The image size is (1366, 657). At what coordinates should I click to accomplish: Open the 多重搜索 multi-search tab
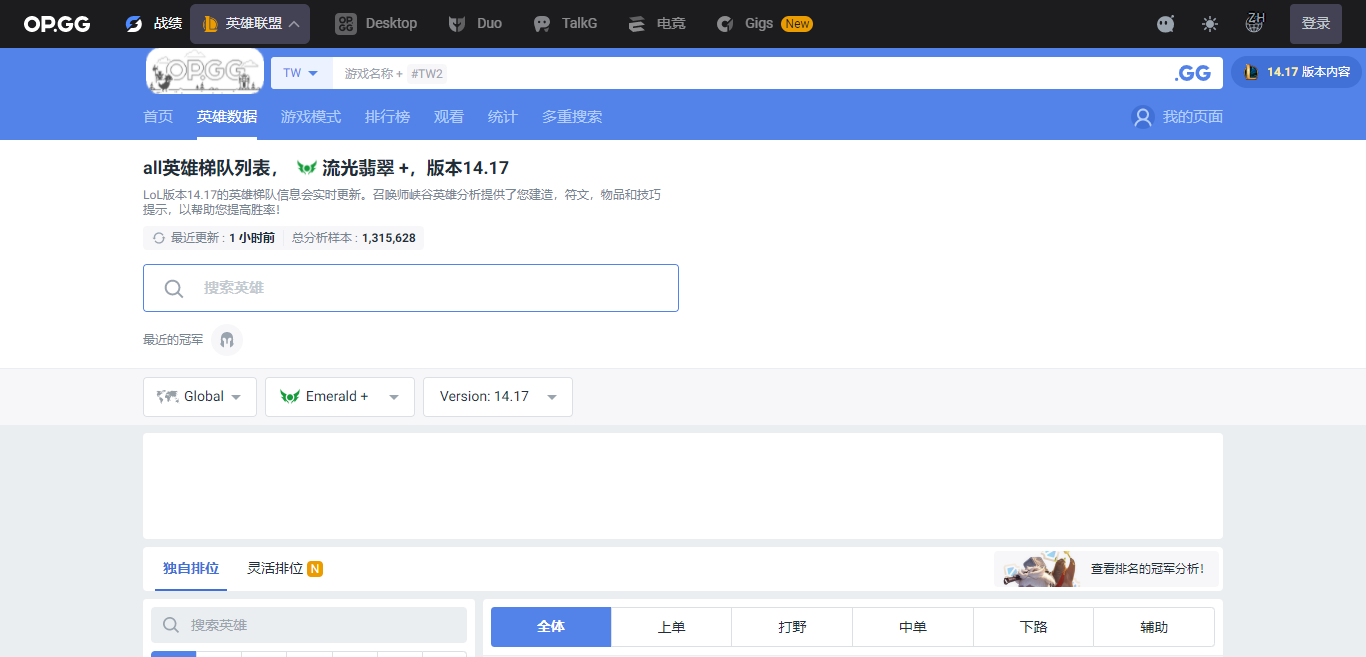click(572, 117)
